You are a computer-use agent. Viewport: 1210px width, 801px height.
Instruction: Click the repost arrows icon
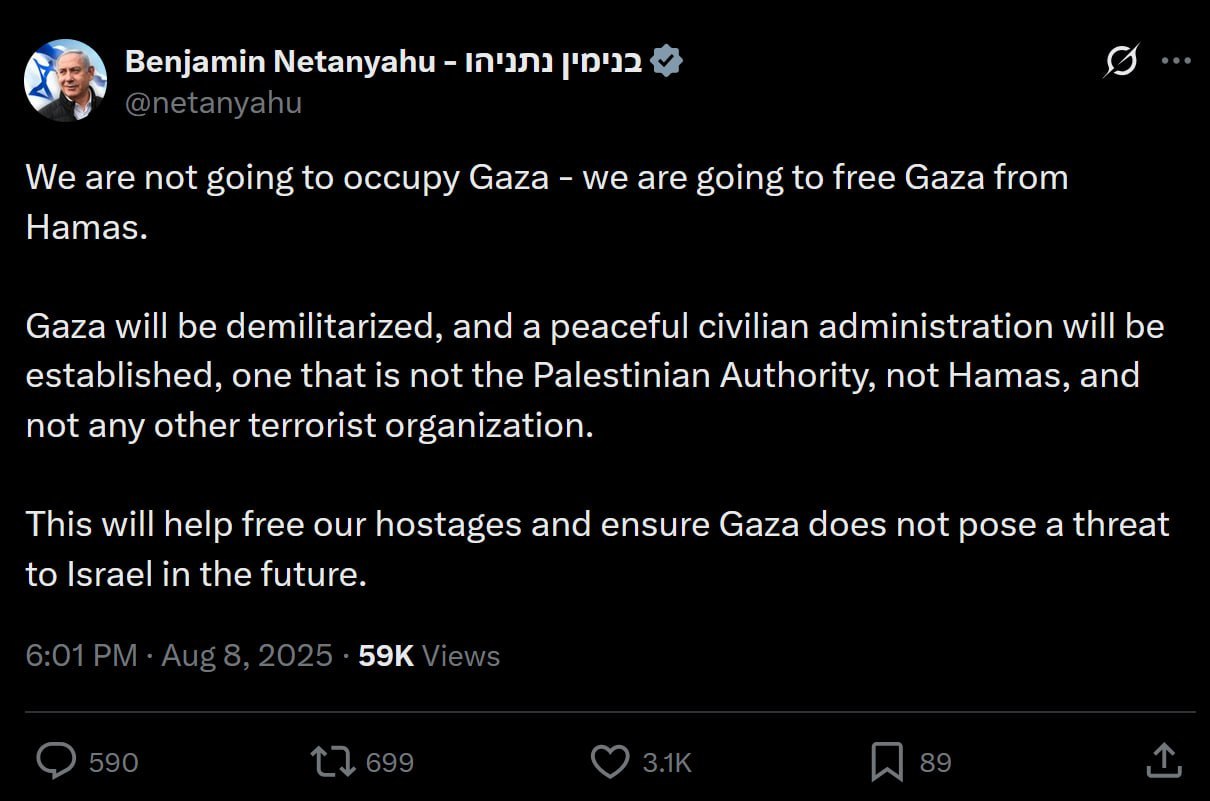332,762
